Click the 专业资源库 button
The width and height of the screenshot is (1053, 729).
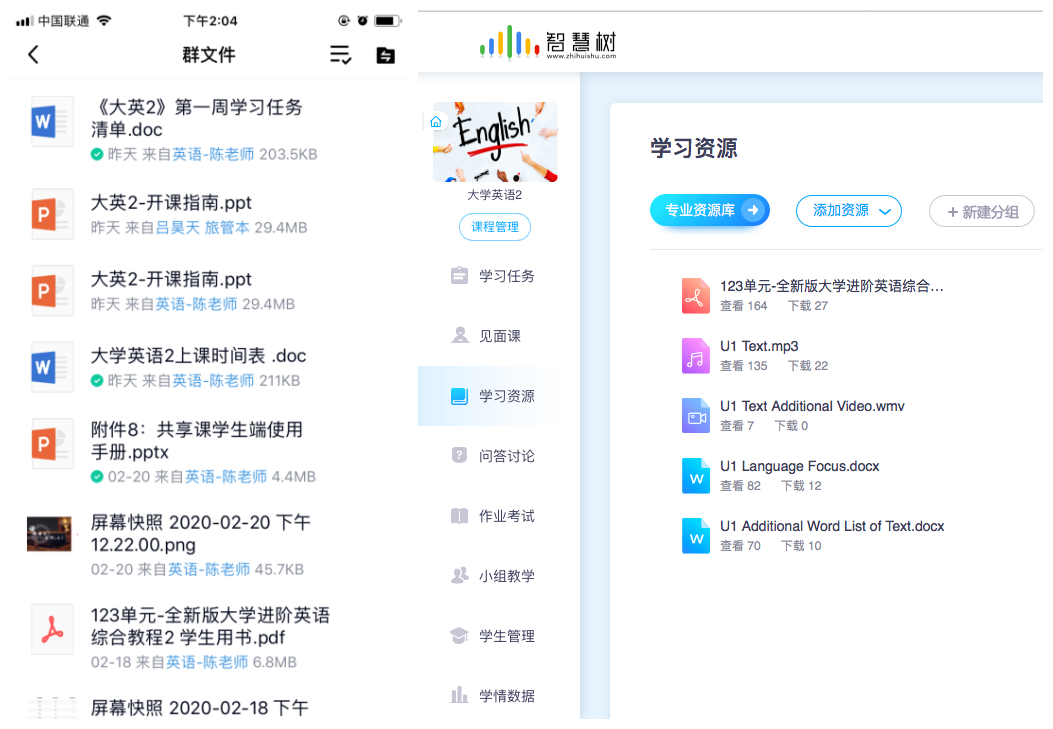click(x=709, y=210)
